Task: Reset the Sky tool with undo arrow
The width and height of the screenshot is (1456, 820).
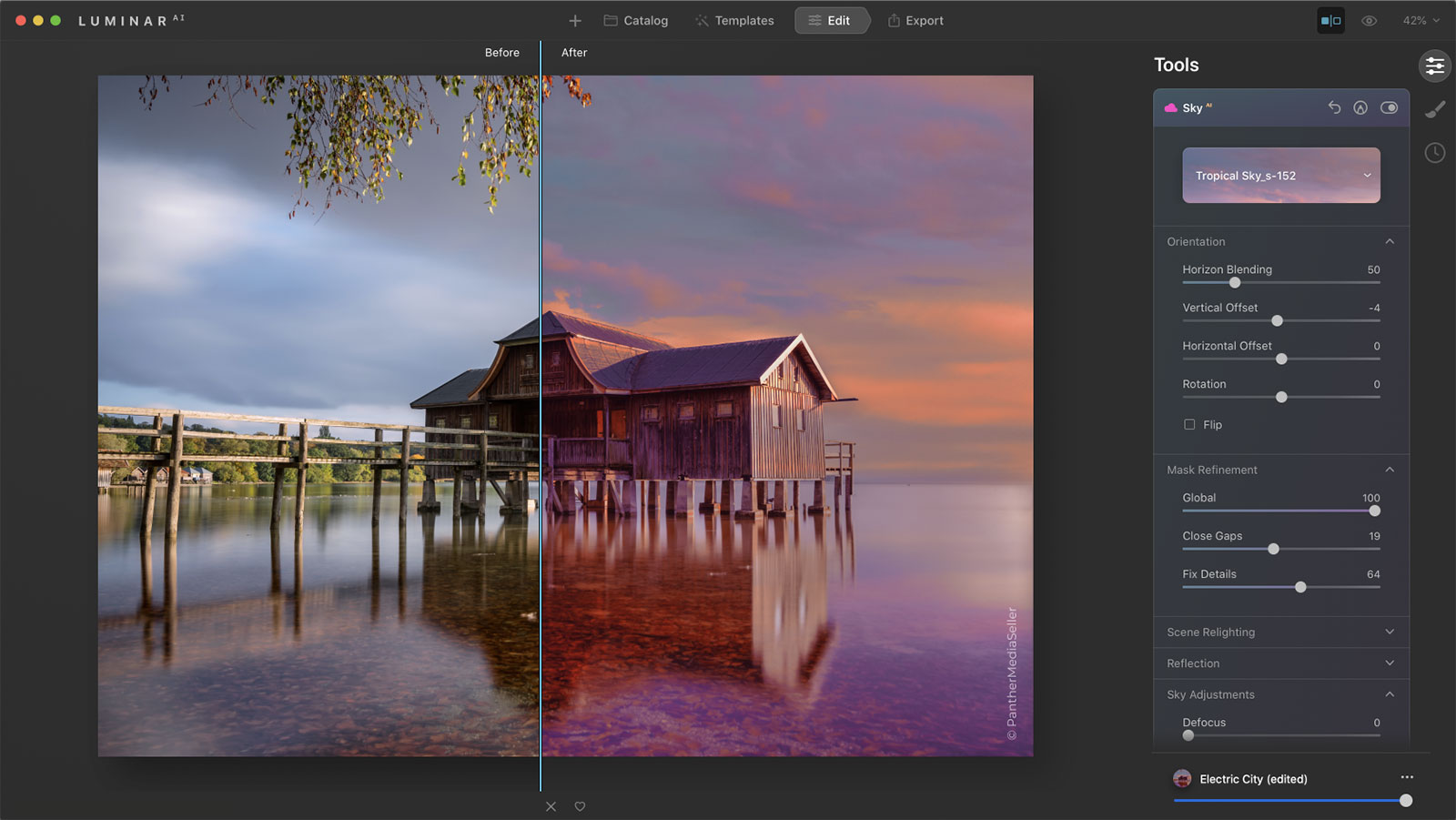Action: (x=1334, y=107)
